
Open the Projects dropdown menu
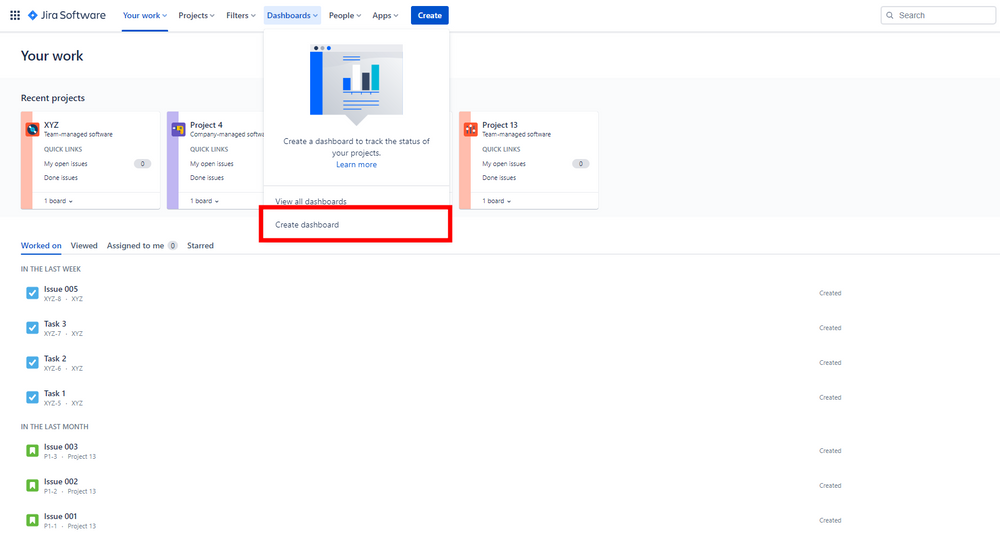pyautogui.click(x=196, y=15)
